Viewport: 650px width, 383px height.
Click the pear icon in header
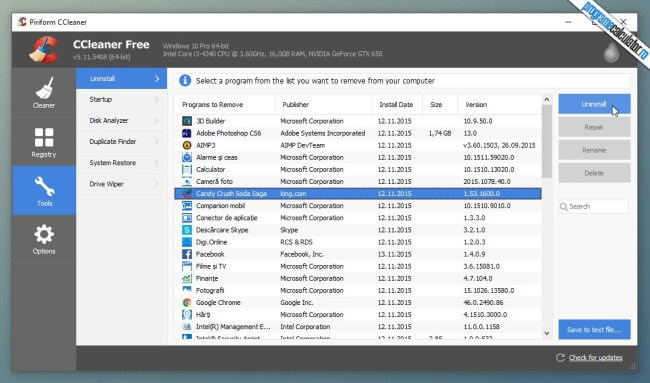point(611,52)
